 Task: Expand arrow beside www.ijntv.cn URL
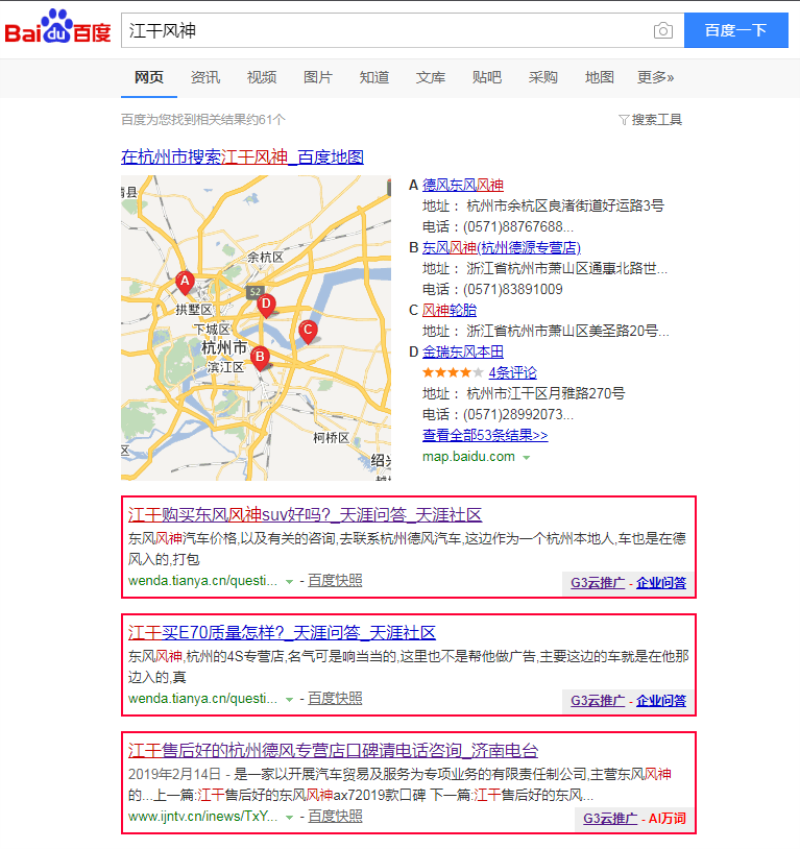tap(290, 817)
